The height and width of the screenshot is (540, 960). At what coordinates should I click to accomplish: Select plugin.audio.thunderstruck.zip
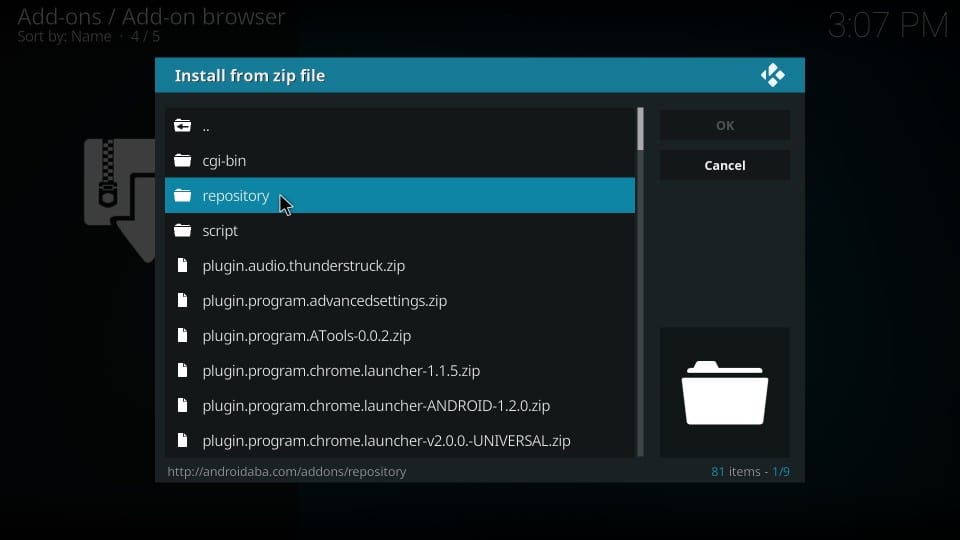400,265
